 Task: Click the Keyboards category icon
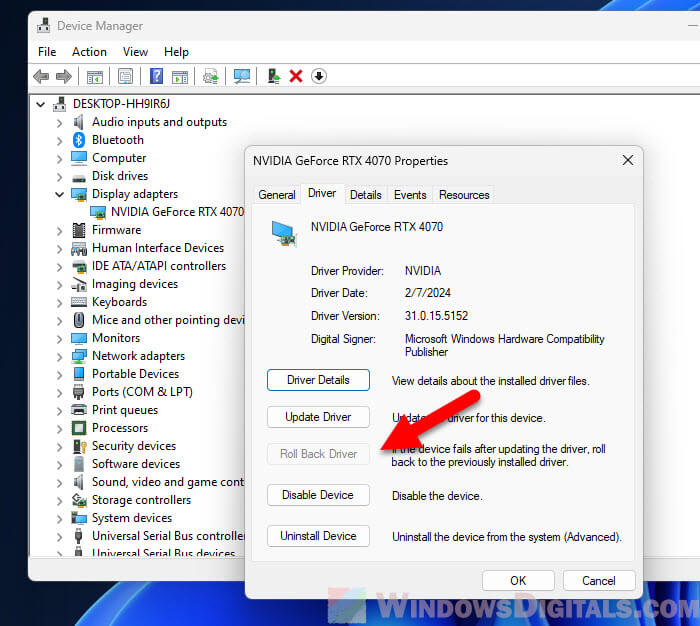[79, 302]
